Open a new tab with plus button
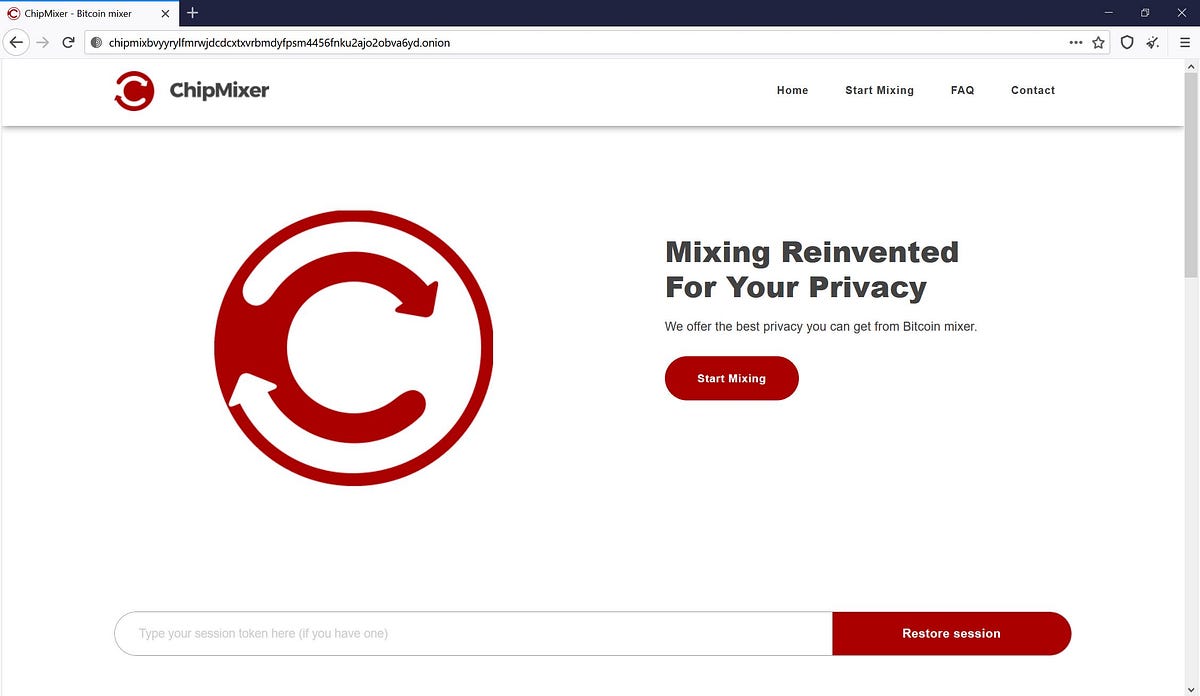1200x696 pixels. coord(193,13)
